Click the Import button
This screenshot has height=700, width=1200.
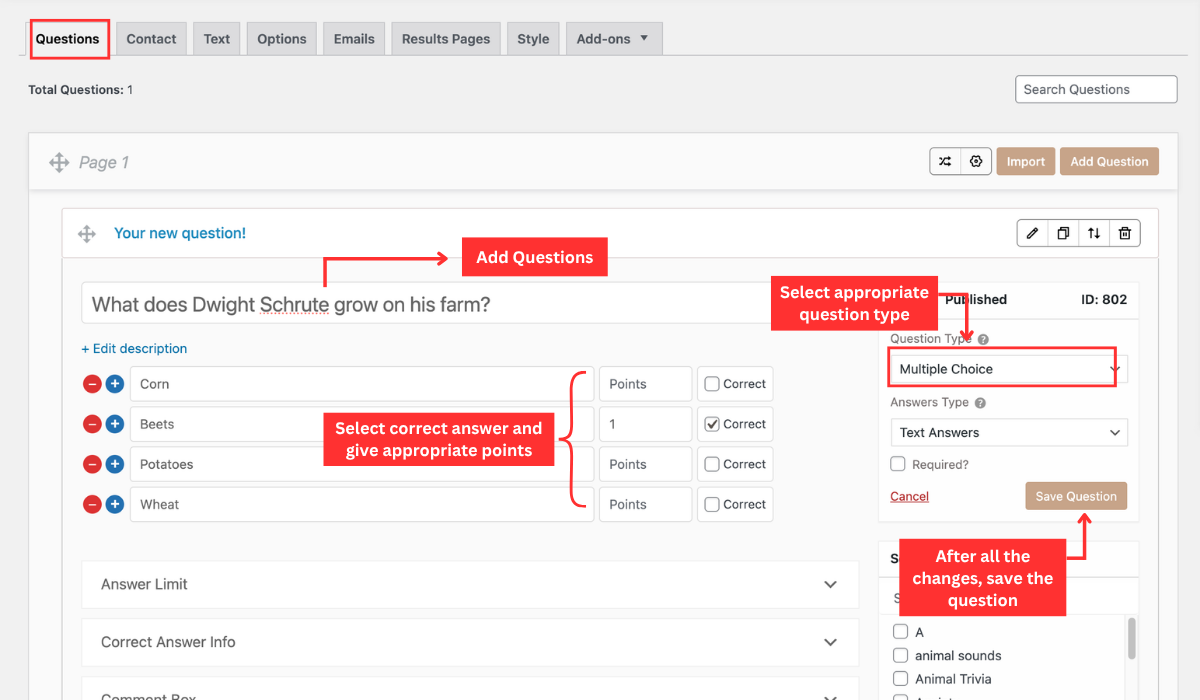point(1025,161)
